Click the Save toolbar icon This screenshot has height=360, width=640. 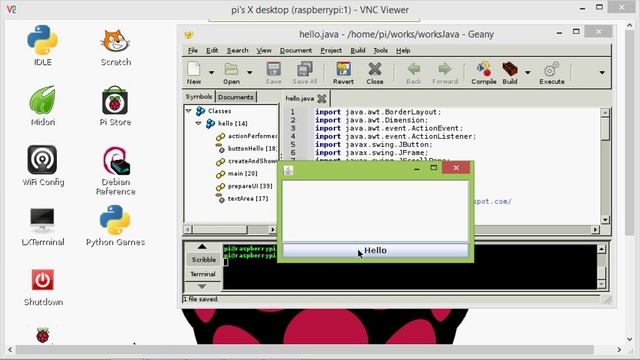click(273, 73)
